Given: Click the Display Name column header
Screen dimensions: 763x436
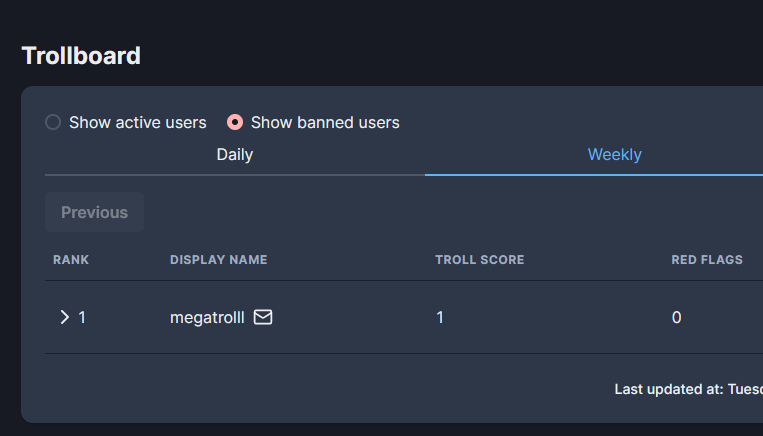Looking at the screenshot, I should [x=218, y=260].
